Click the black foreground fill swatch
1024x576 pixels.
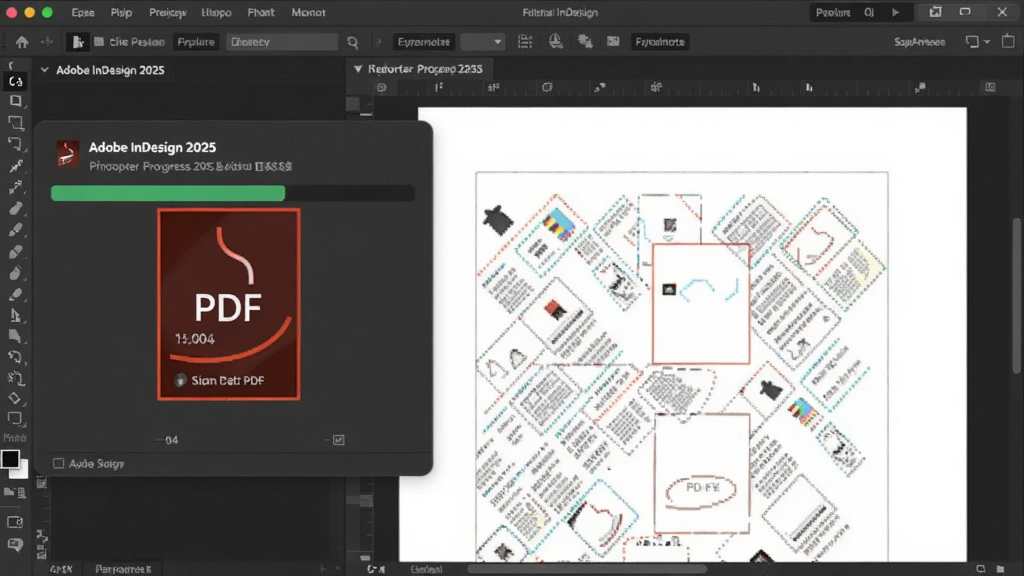(10, 459)
